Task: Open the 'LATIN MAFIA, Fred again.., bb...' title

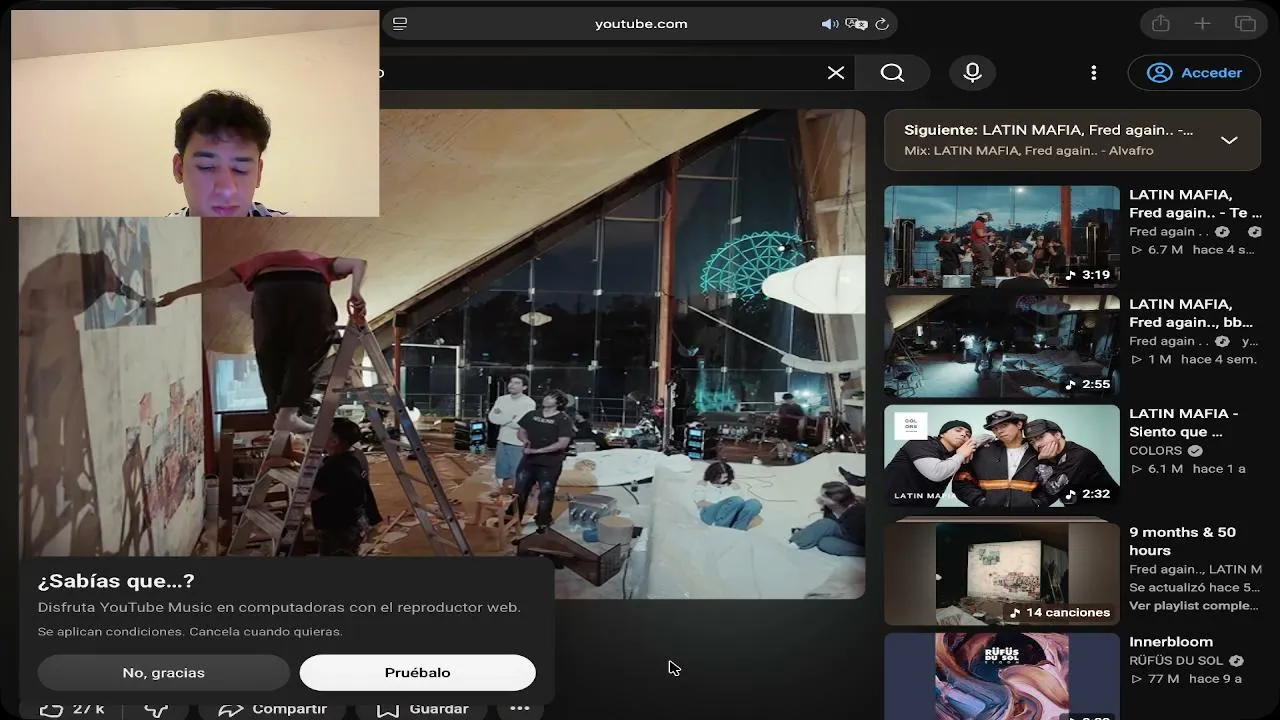Action: pos(1191,313)
